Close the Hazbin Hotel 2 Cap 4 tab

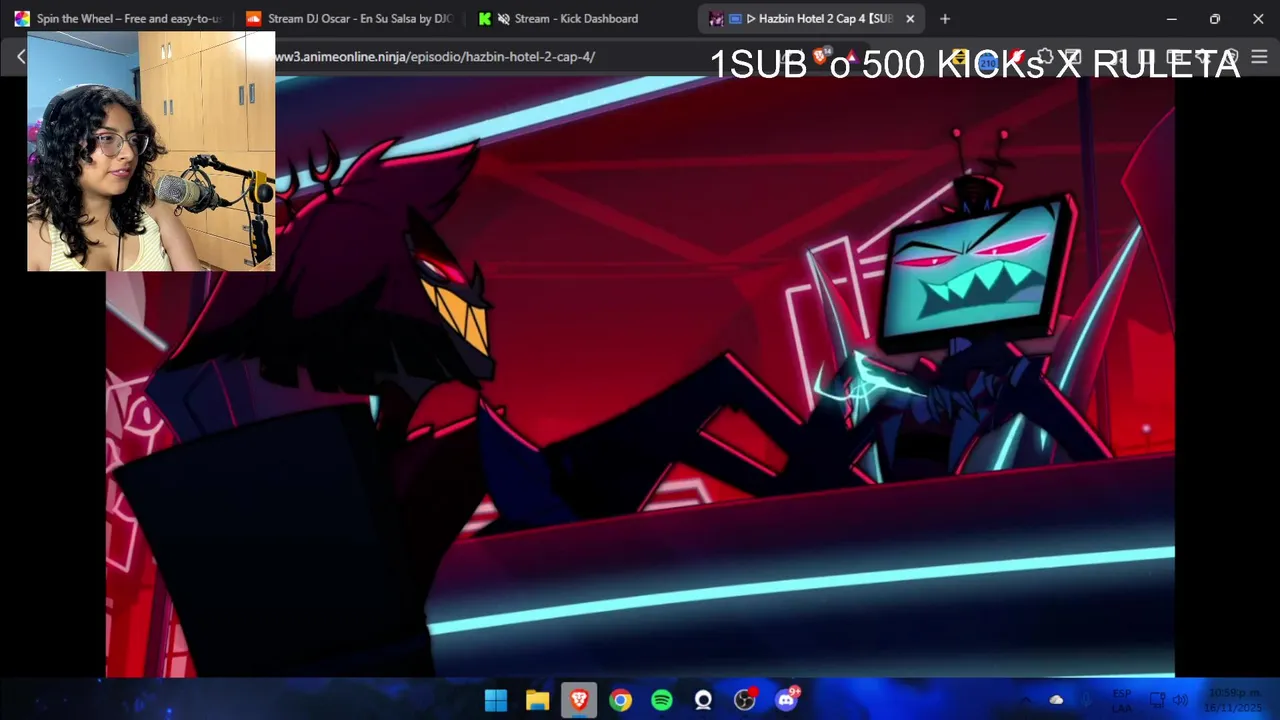[910, 18]
